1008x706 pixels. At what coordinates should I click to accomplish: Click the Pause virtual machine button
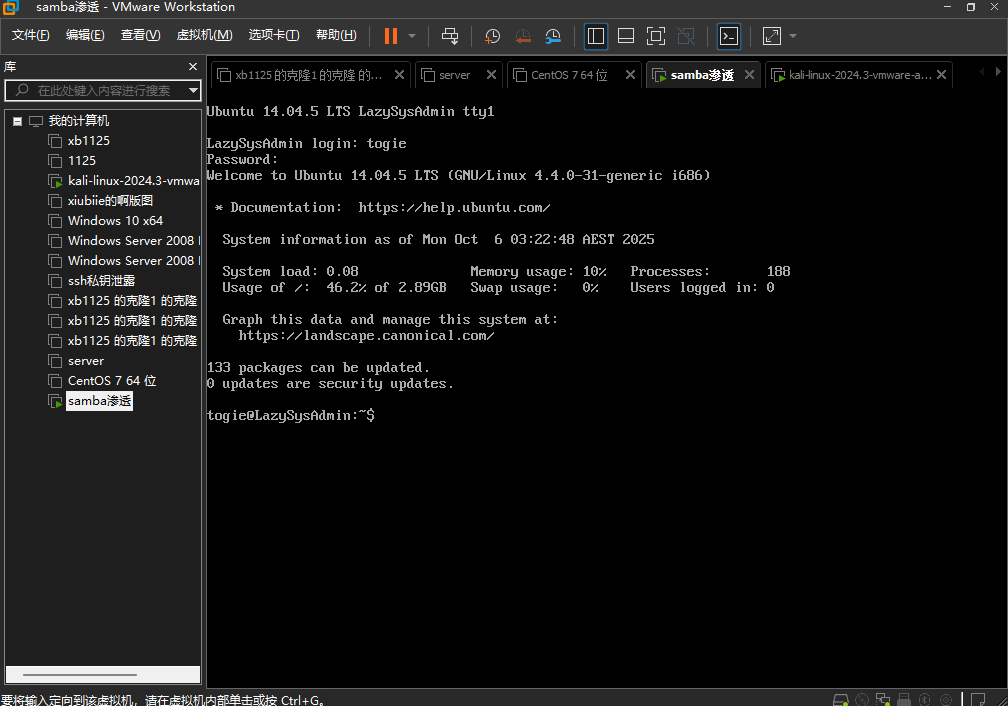tap(390, 36)
